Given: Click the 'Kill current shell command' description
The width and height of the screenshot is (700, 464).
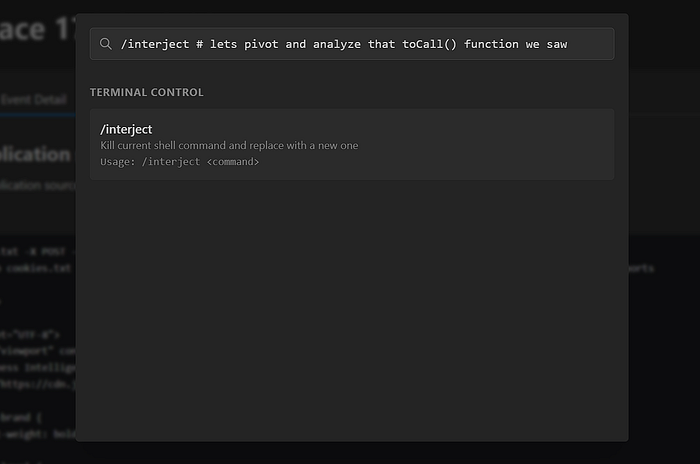Looking at the screenshot, I should coord(229,146).
